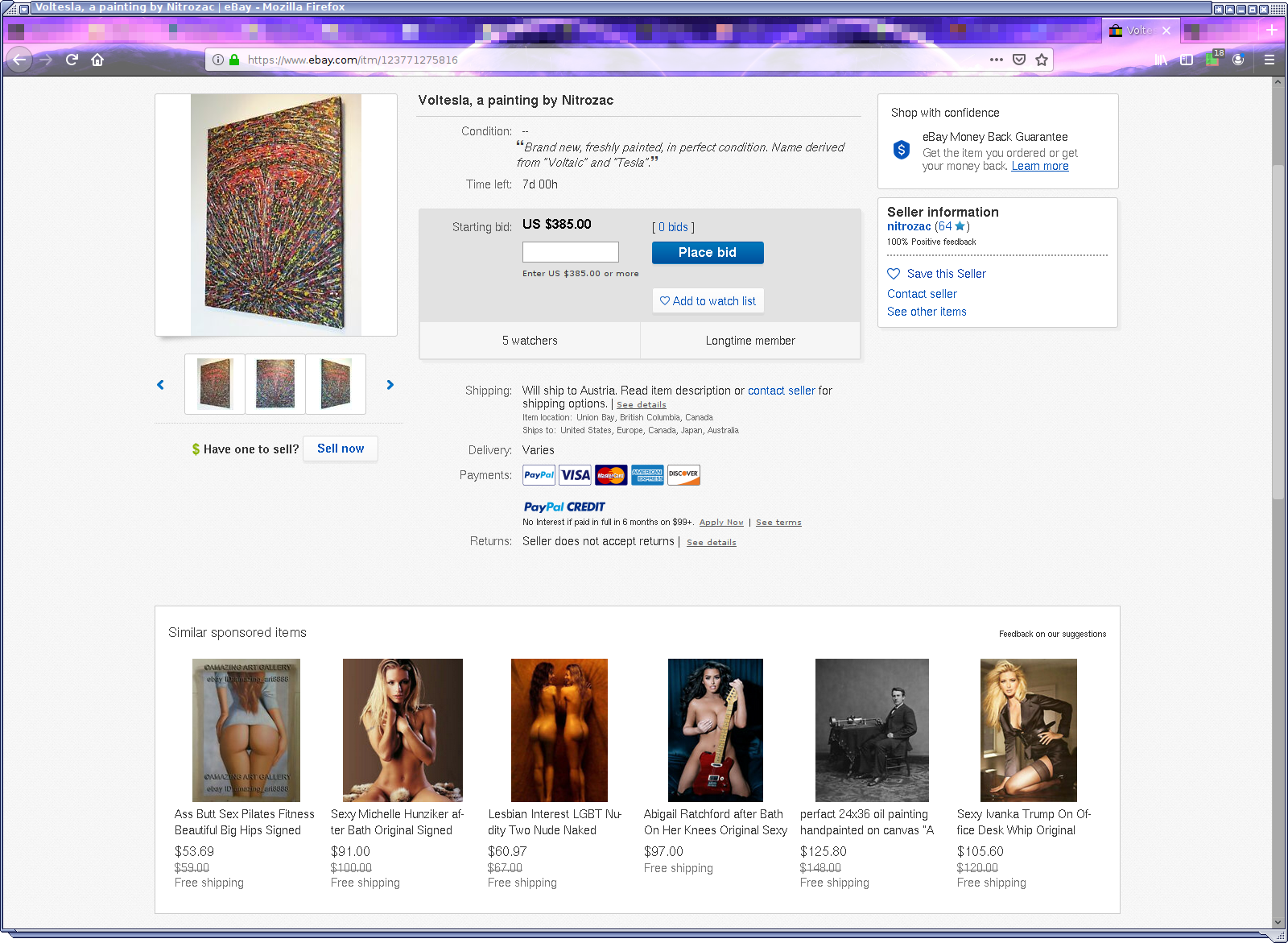Select the Voltesla eBay tab
Screen dimensions: 1288x943
[x=1141, y=31]
